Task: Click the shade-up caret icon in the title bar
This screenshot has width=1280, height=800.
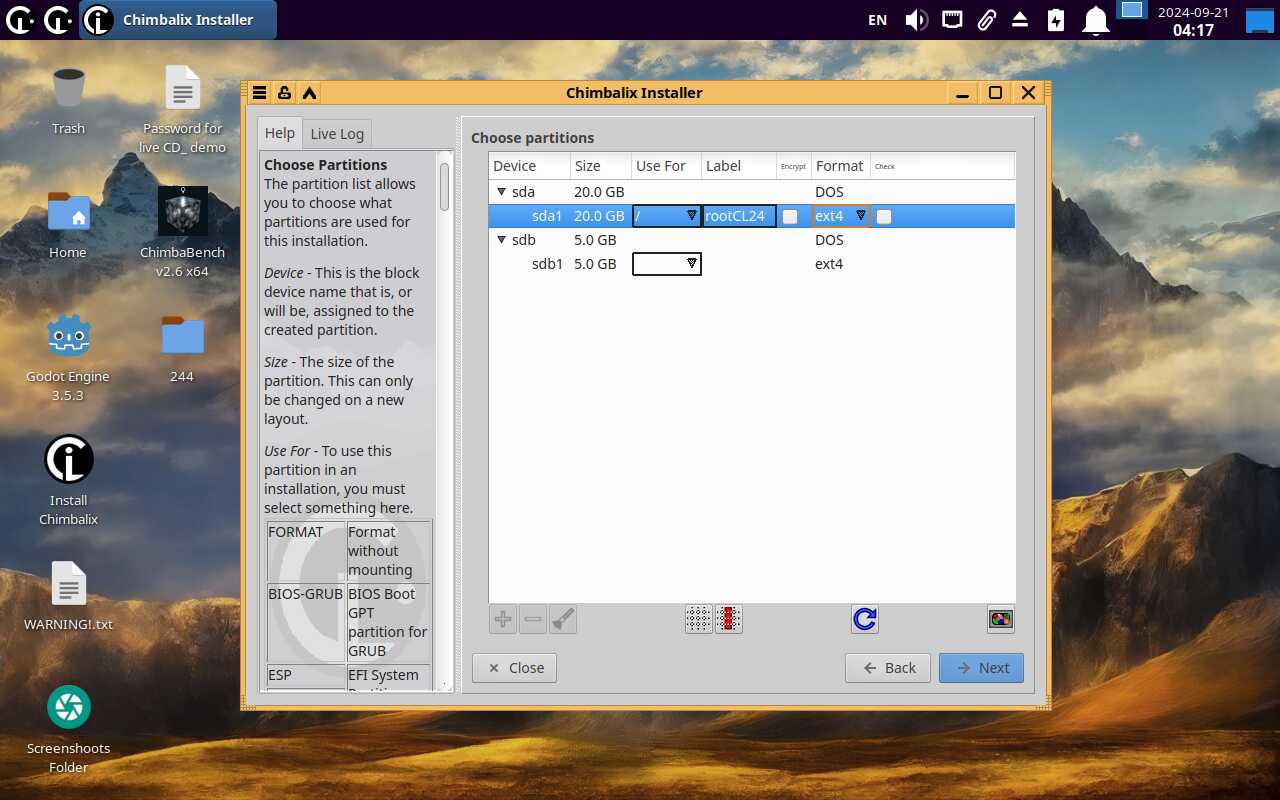Action: pos(310,93)
